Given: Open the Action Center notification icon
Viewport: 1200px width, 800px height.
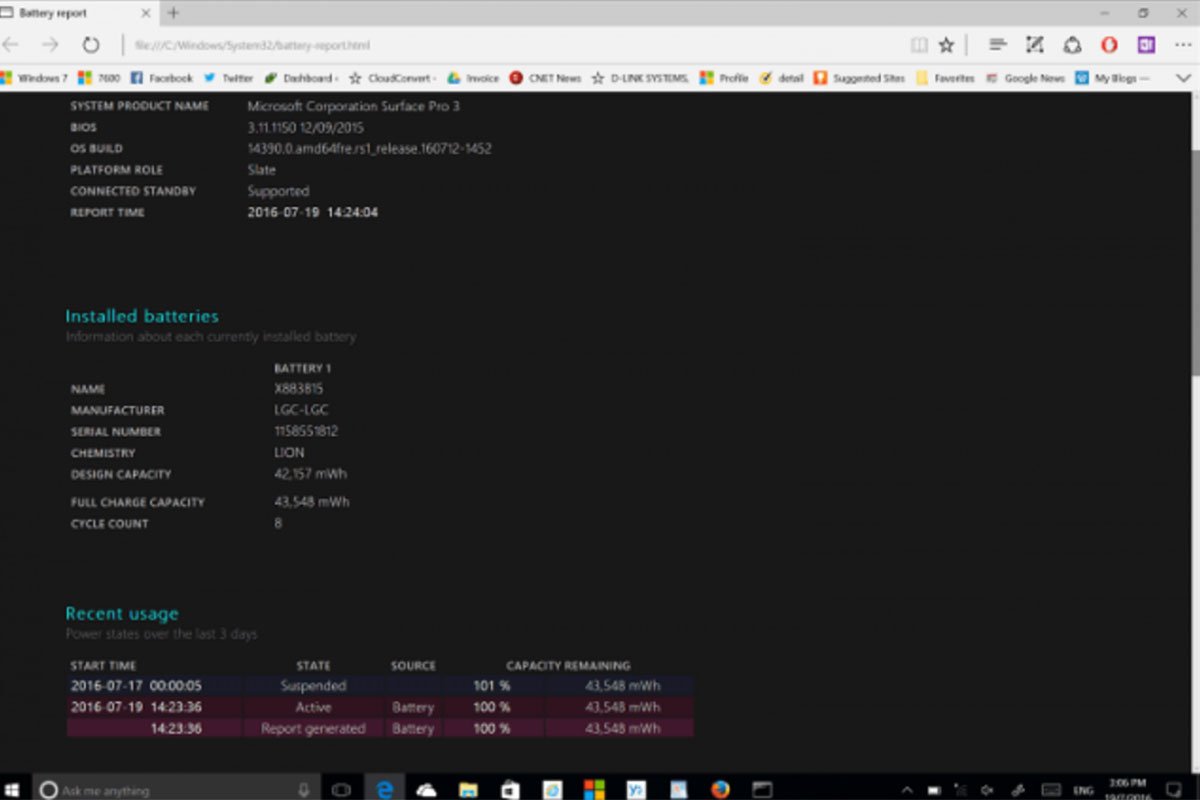Looking at the screenshot, I should point(1175,789).
